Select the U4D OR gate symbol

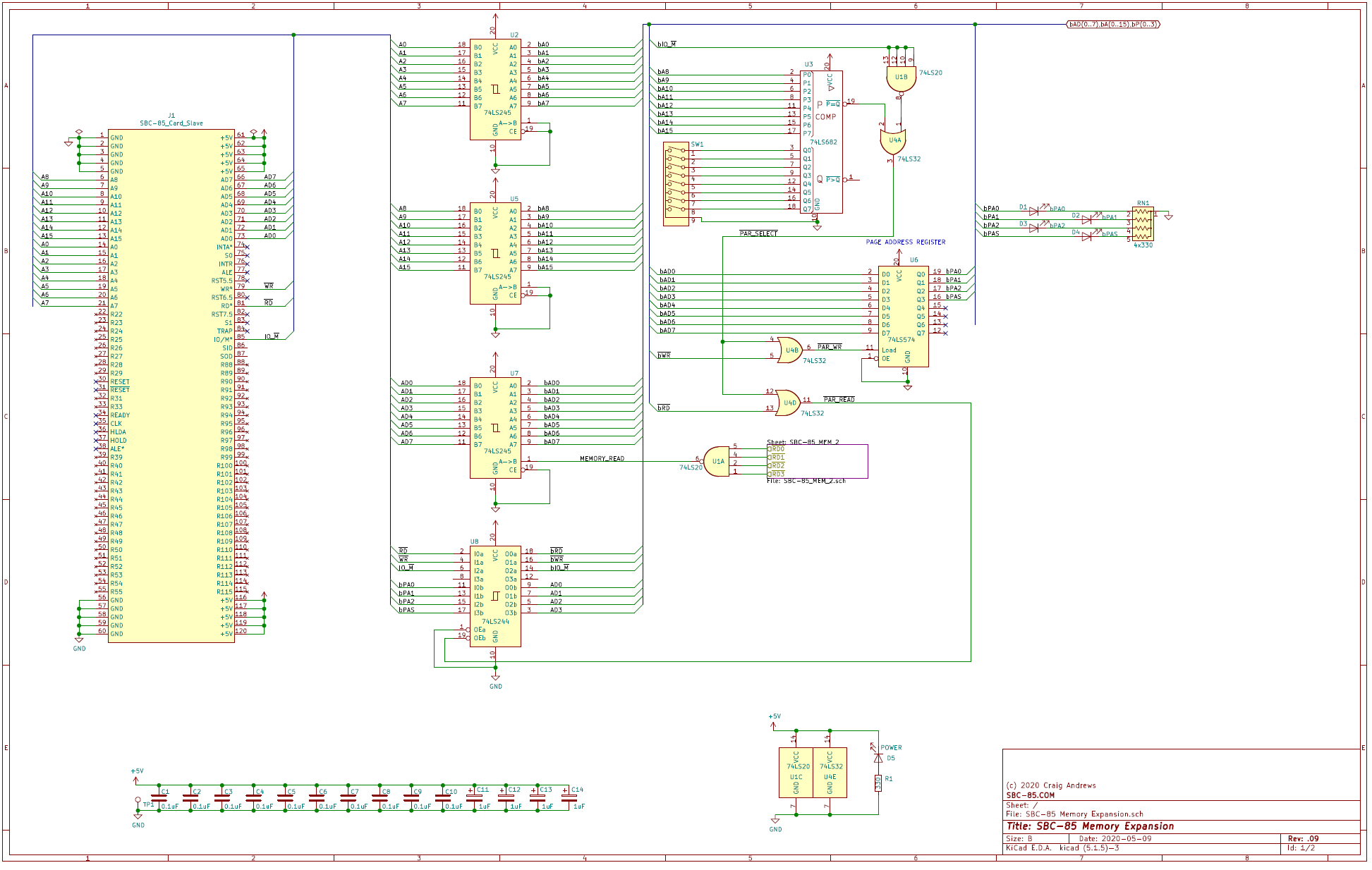tap(788, 403)
